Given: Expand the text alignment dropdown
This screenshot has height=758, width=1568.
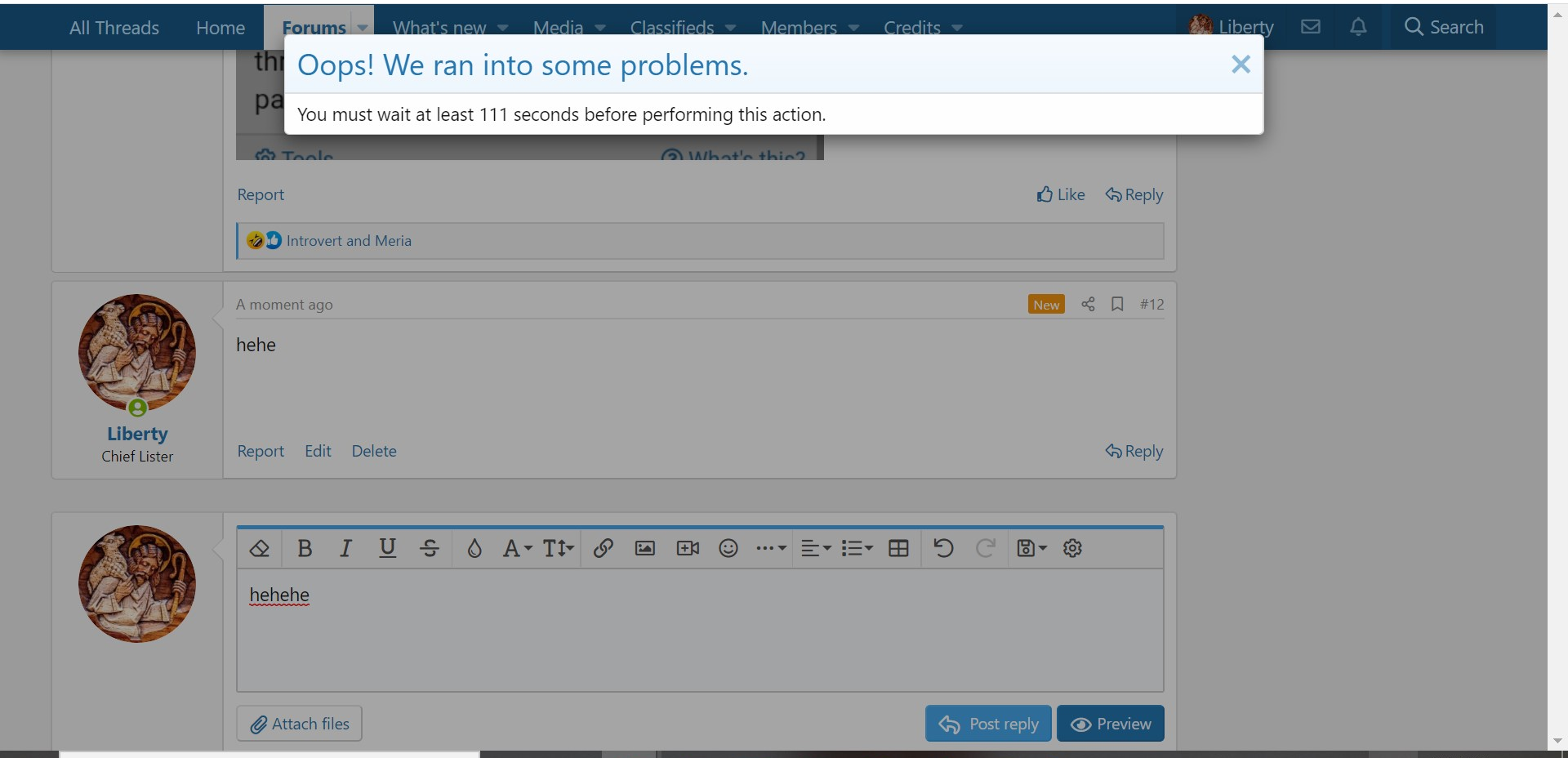Looking at the screenshot, I should pos(815,548).
